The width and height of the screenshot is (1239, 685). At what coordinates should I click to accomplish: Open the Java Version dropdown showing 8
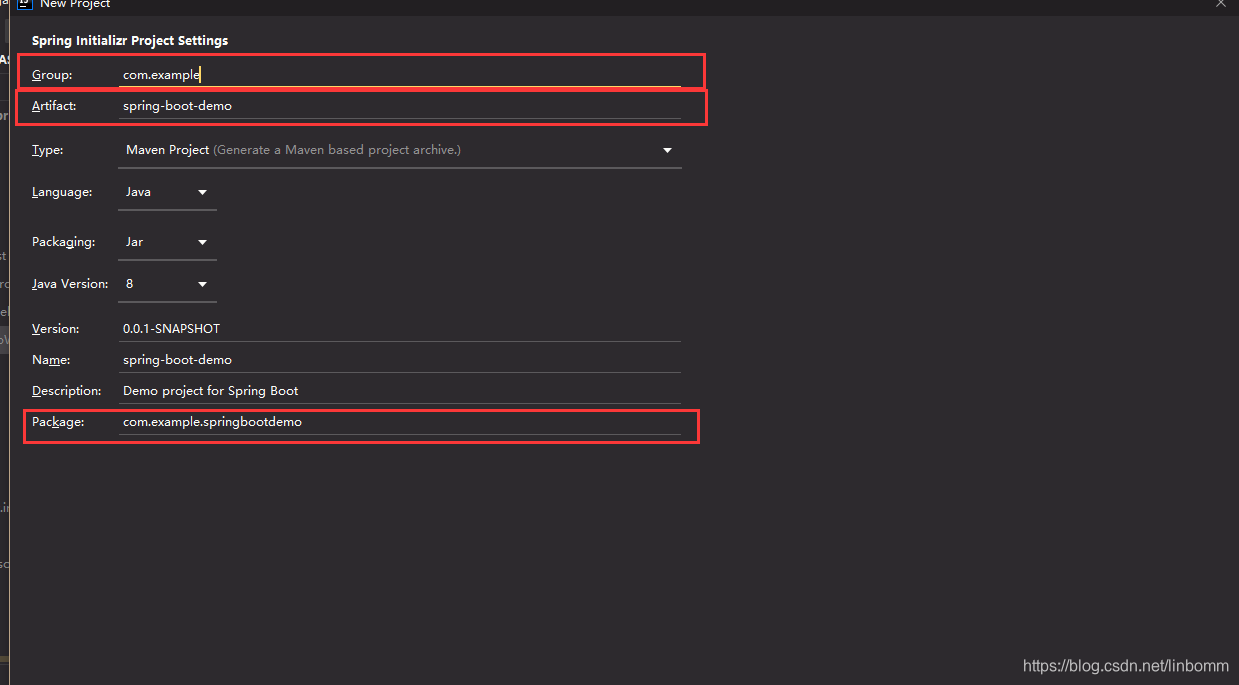coord(167,284)
